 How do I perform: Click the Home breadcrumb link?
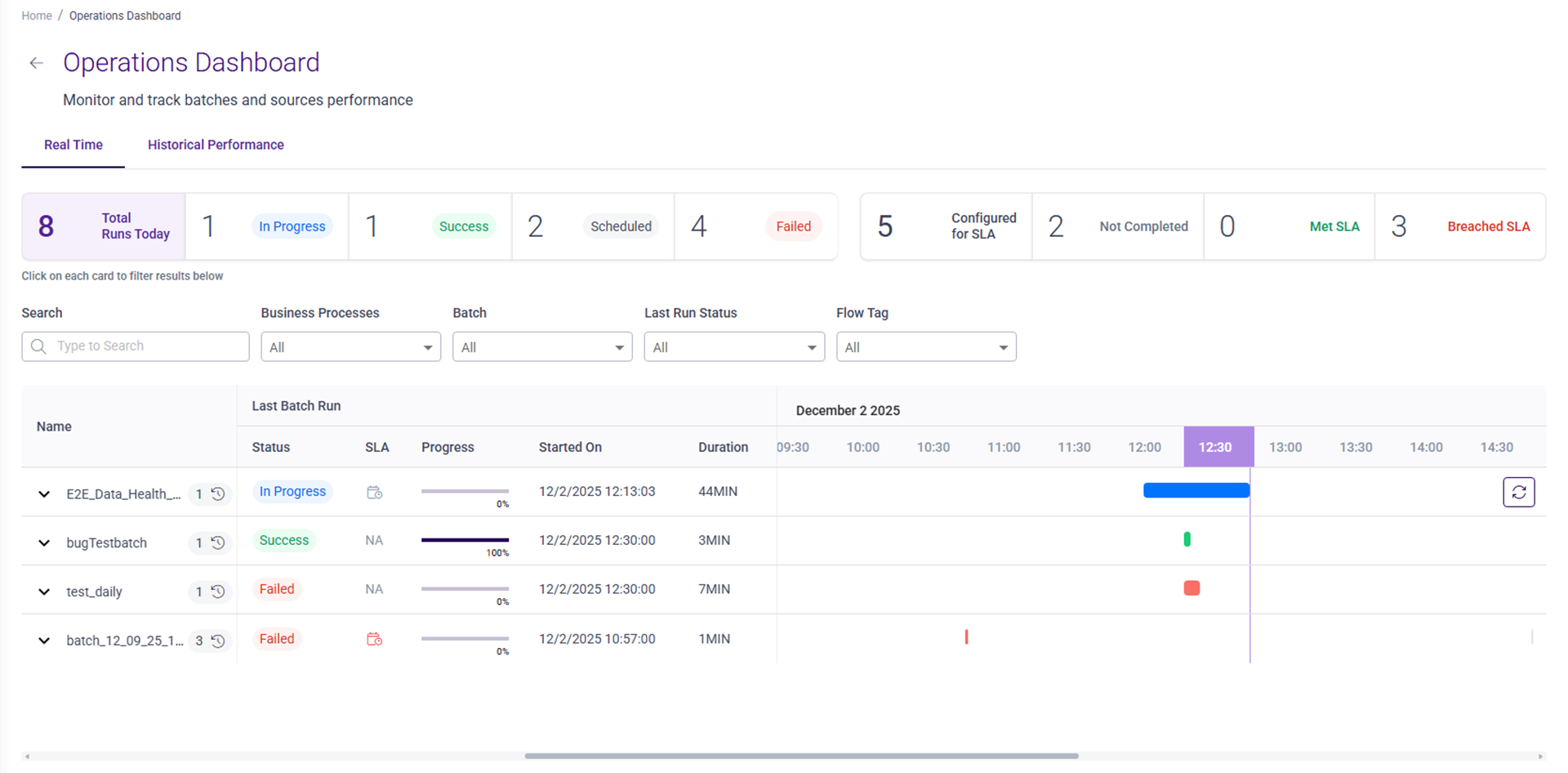point(37,16)
